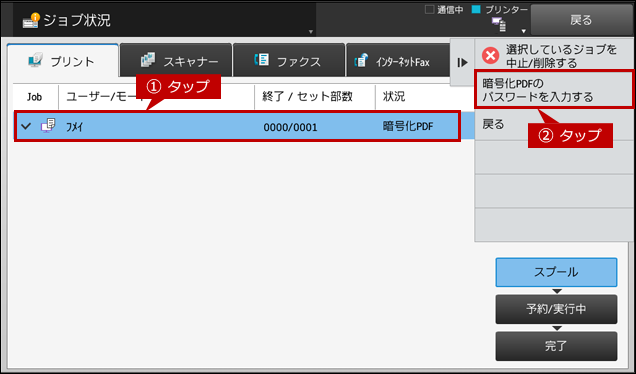Click the プリント tab printer icon

[x=36, y=60]
